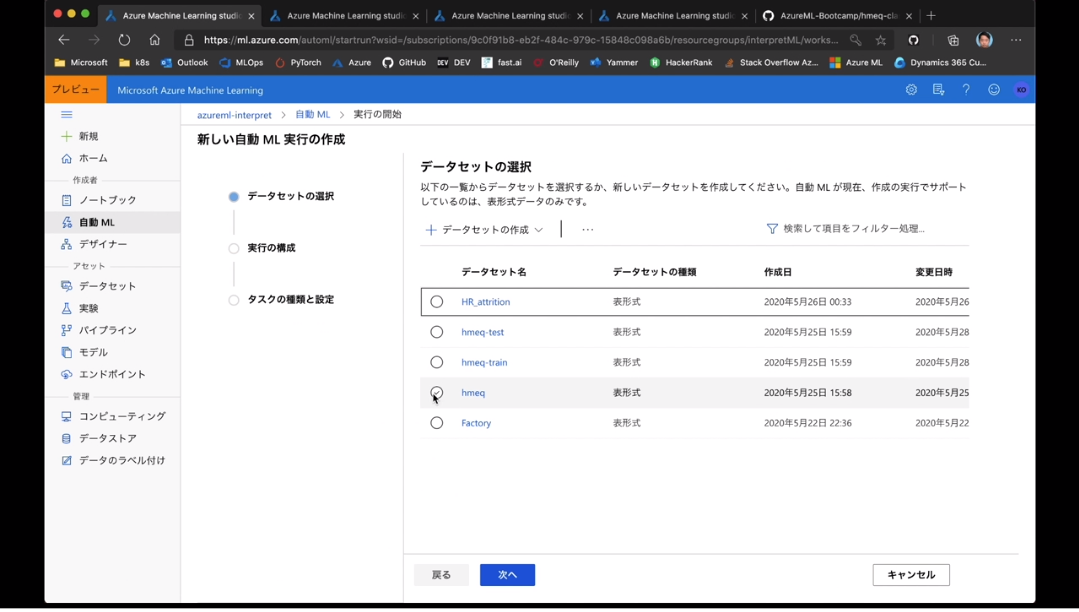The image size is (1079, 612).
Task: Click the azureml-interpret breadcrumb link
Action: tap(234, 115)
